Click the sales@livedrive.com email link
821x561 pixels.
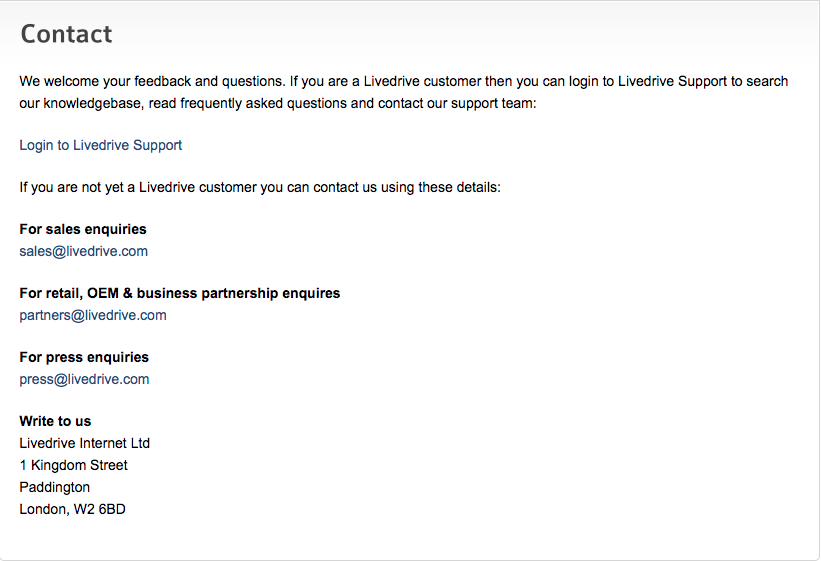click(x=84, y=251)
